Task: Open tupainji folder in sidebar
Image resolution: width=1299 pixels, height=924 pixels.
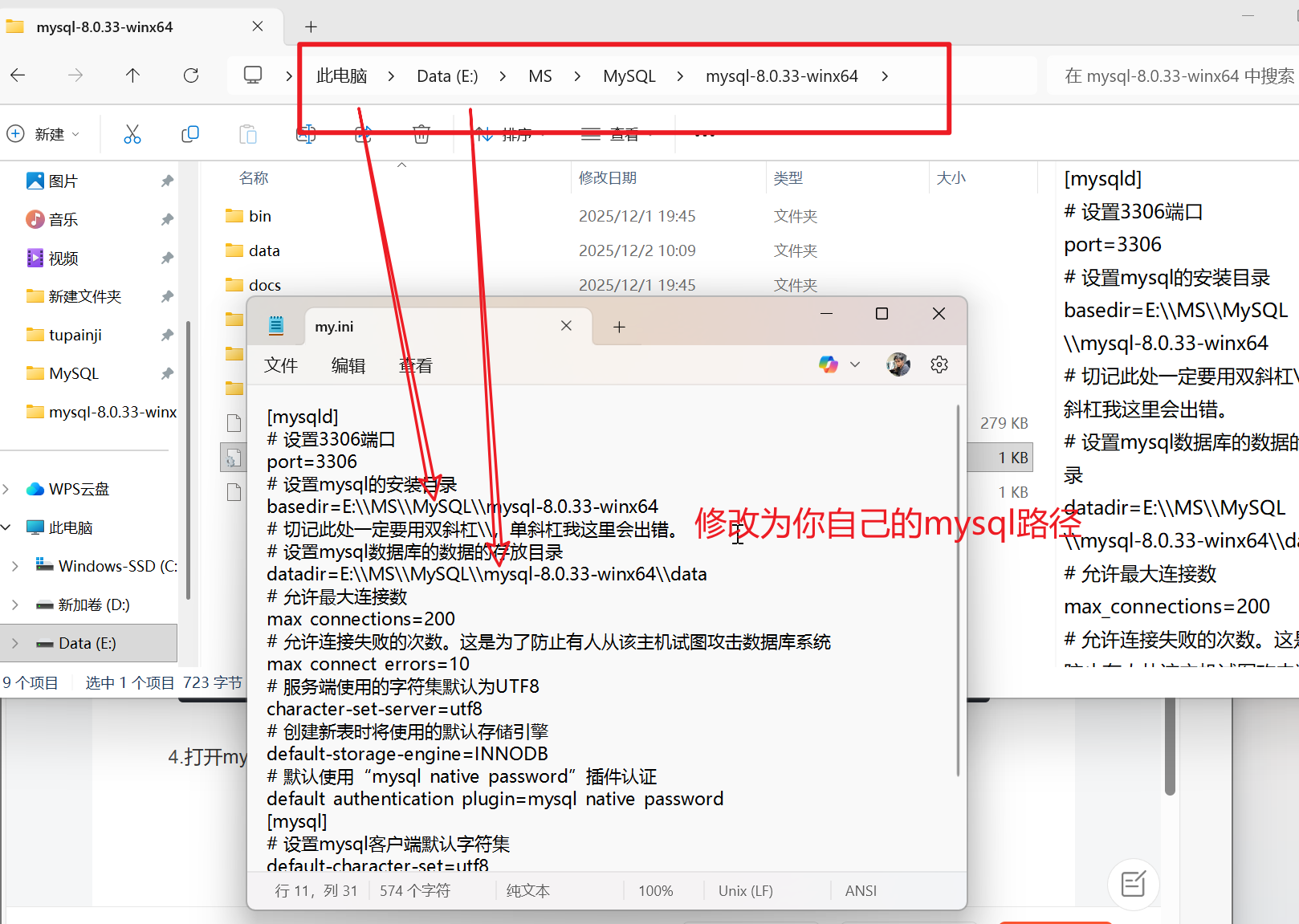Action: [x=75, y=336]
